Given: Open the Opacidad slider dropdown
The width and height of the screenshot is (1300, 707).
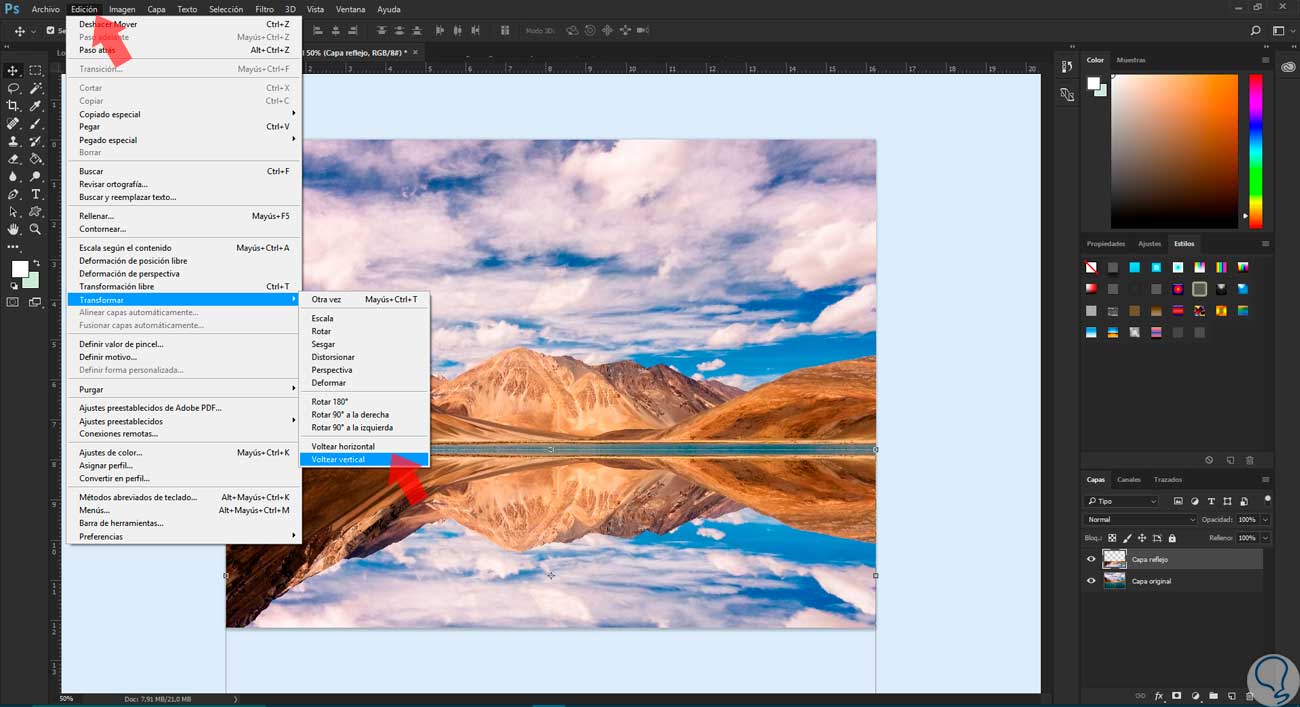Looking at the screenshot, I should [x=1265, y=519].
